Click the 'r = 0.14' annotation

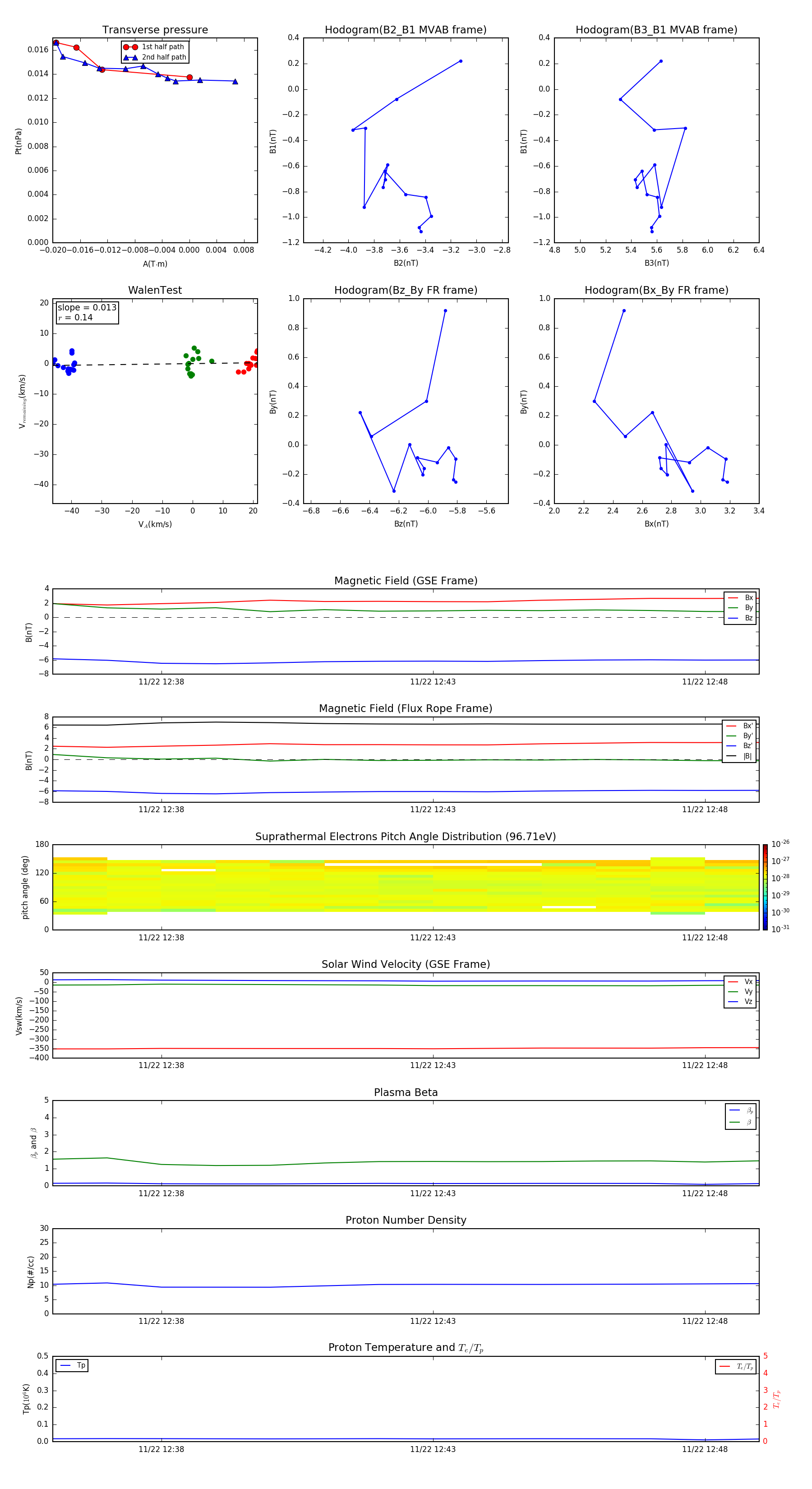[76, 317]
